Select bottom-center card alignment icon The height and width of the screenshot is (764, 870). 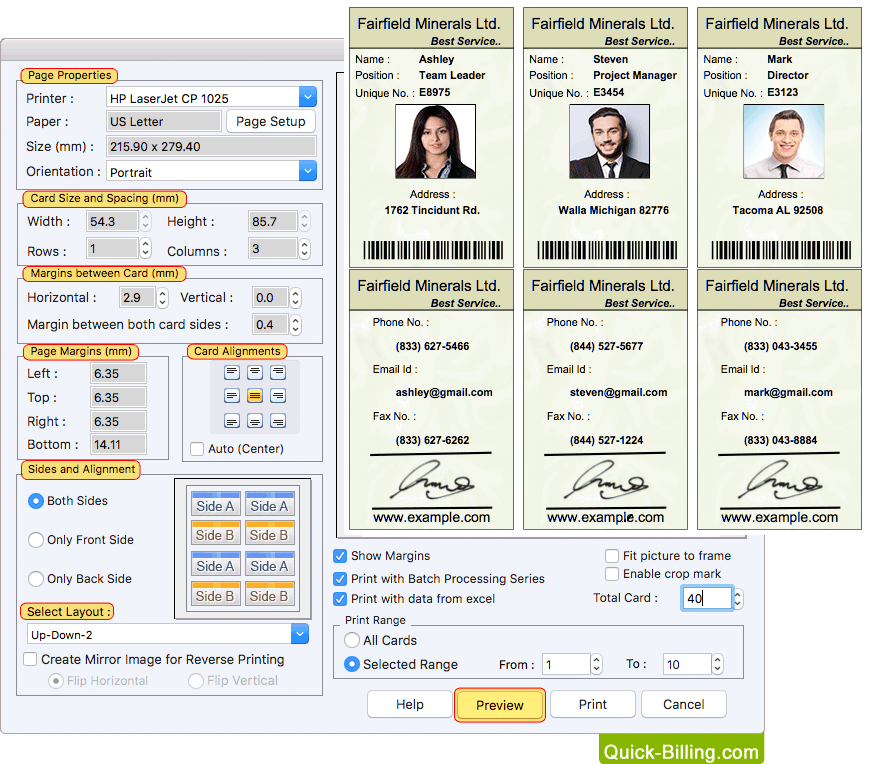(x=255, y=421)
